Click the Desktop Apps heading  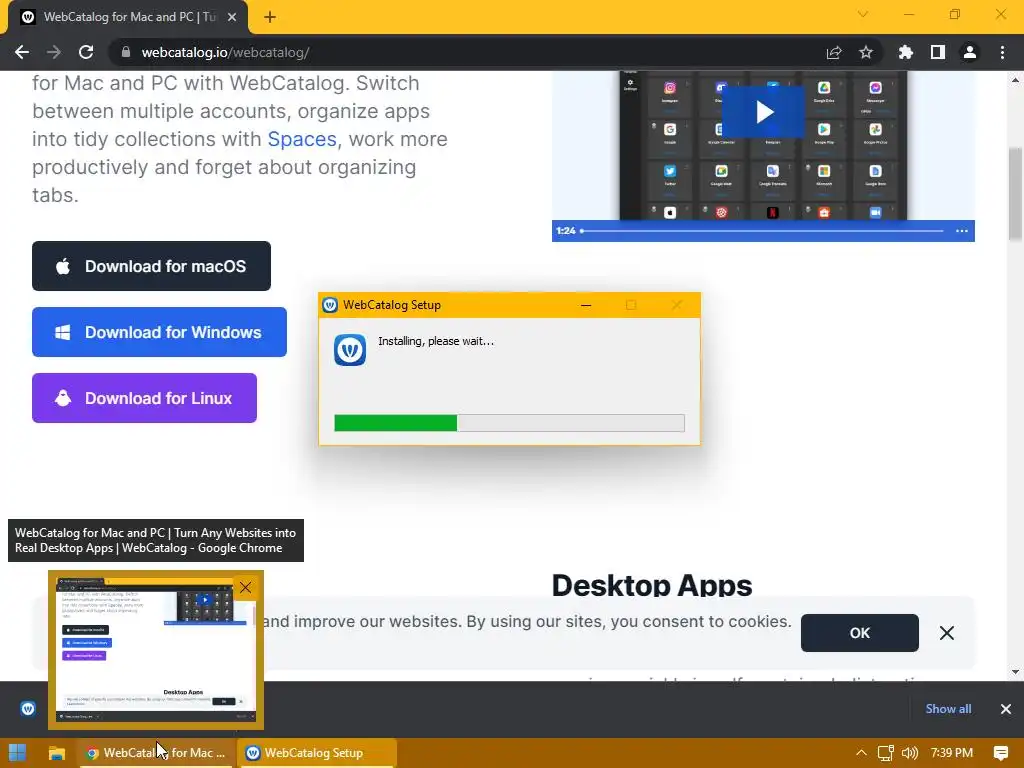tap(652, 584)
